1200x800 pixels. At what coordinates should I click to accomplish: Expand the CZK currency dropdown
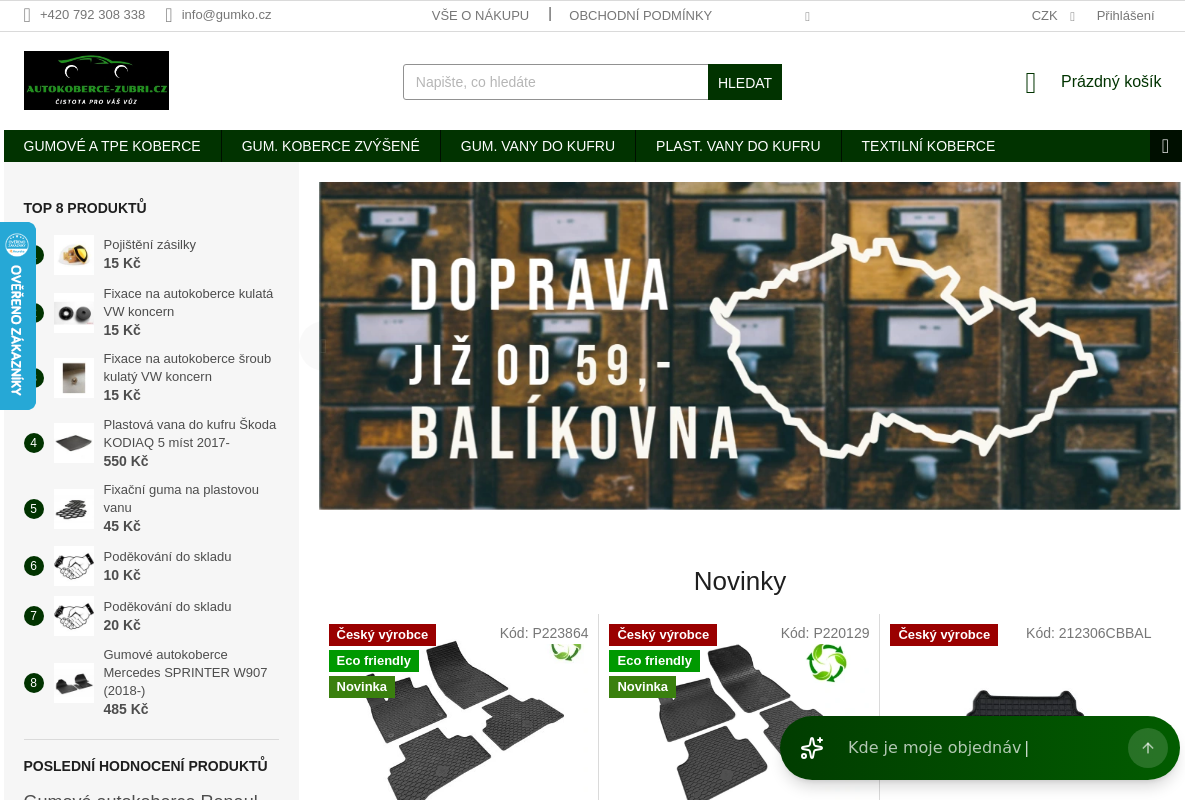click(x=1053, y=15)
